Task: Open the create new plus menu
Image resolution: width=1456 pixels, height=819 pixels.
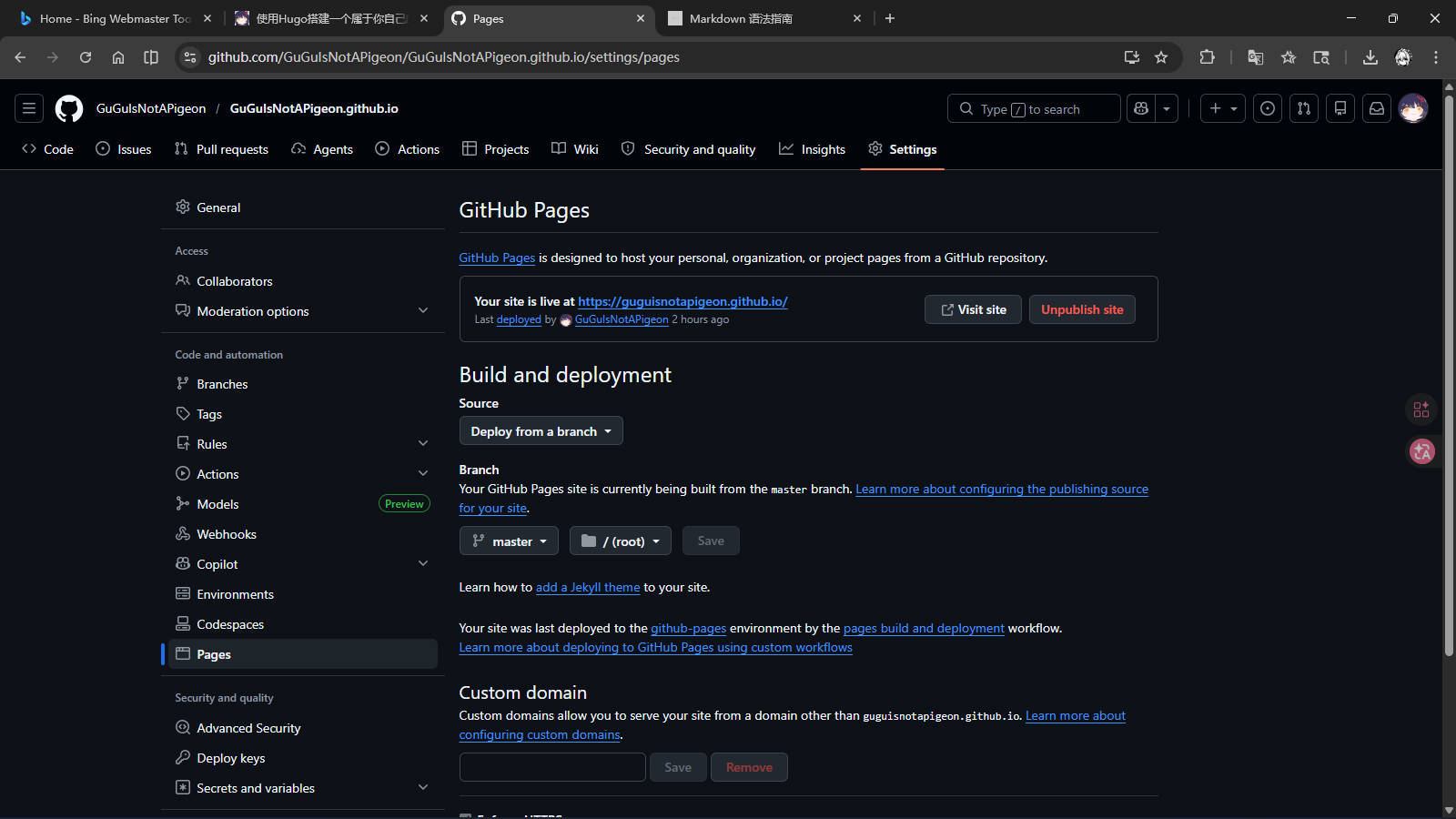Action: click(x=1222, y=108)
